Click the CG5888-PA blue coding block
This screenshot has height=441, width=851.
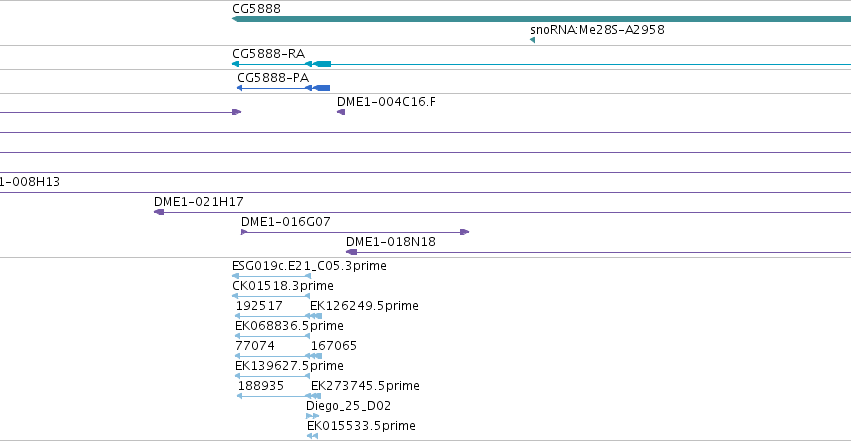coord(321,88)
